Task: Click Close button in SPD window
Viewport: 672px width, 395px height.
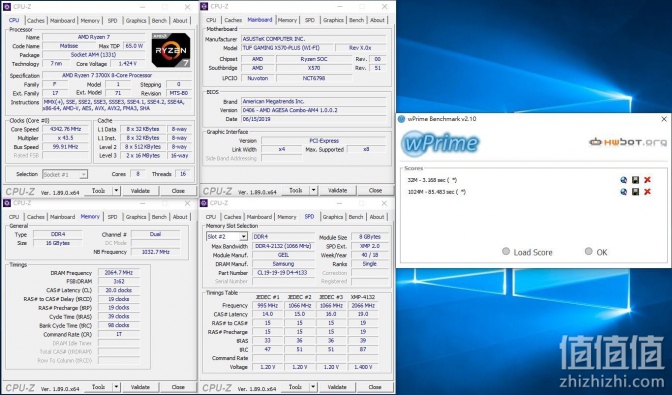Action: (x=375, y=387)
